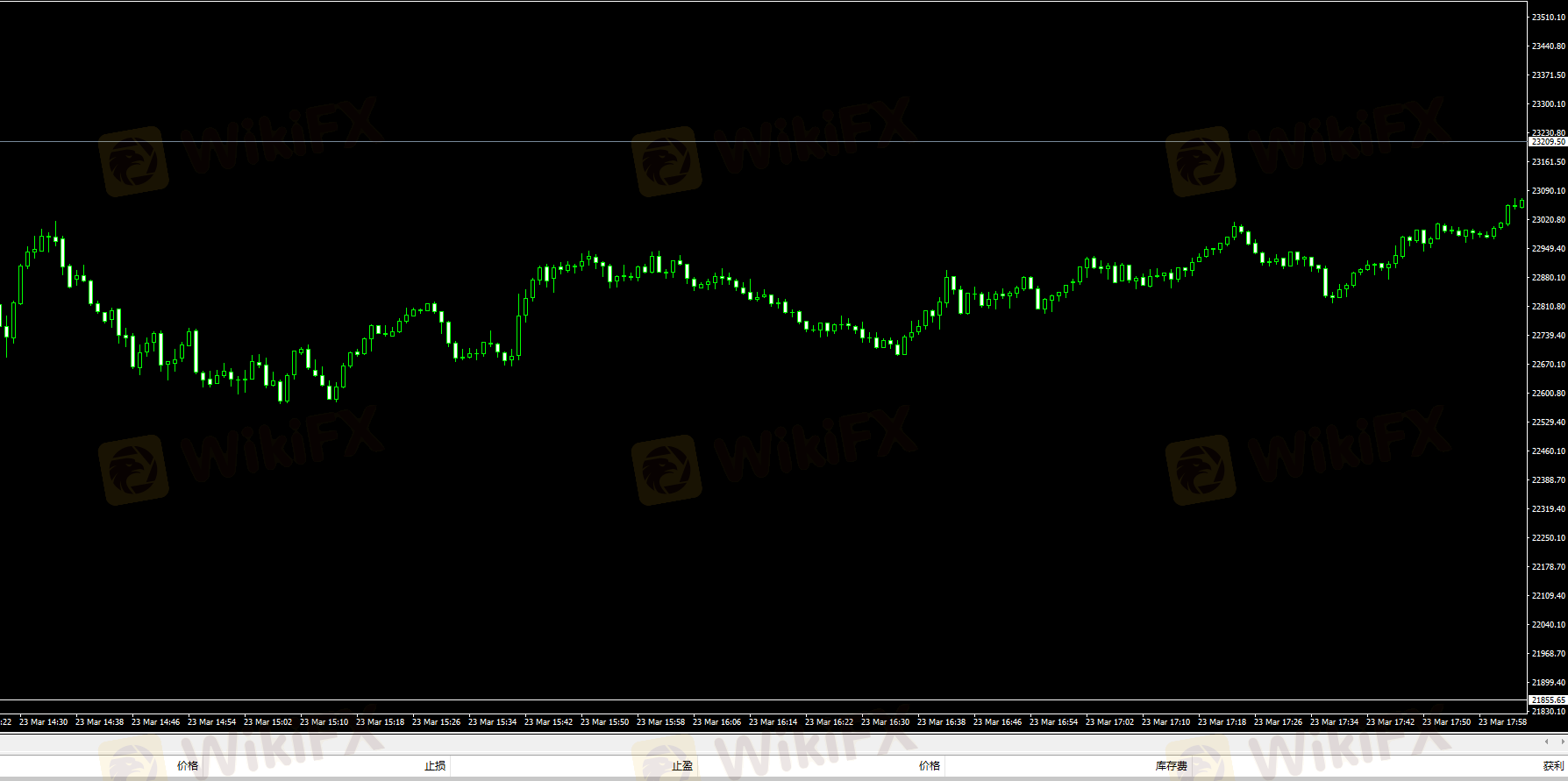
Task: Click the 23 Mar 14:30 time label
Action: (x=44, y=722)
